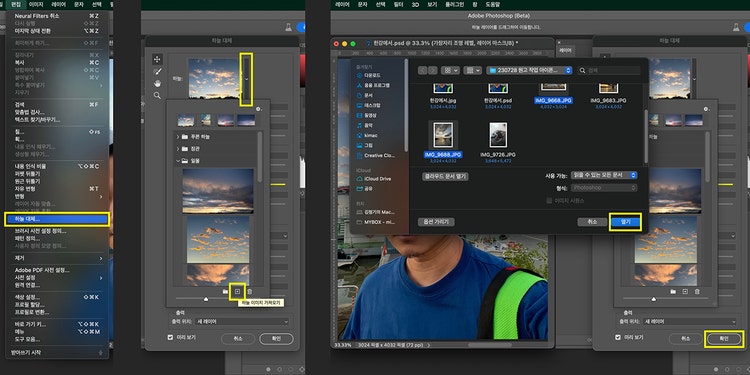This screenshot has width=750, height=375.
Task: Collapse the 일몰 sky folder chevron above the tooltip
Action: (178, 161)
